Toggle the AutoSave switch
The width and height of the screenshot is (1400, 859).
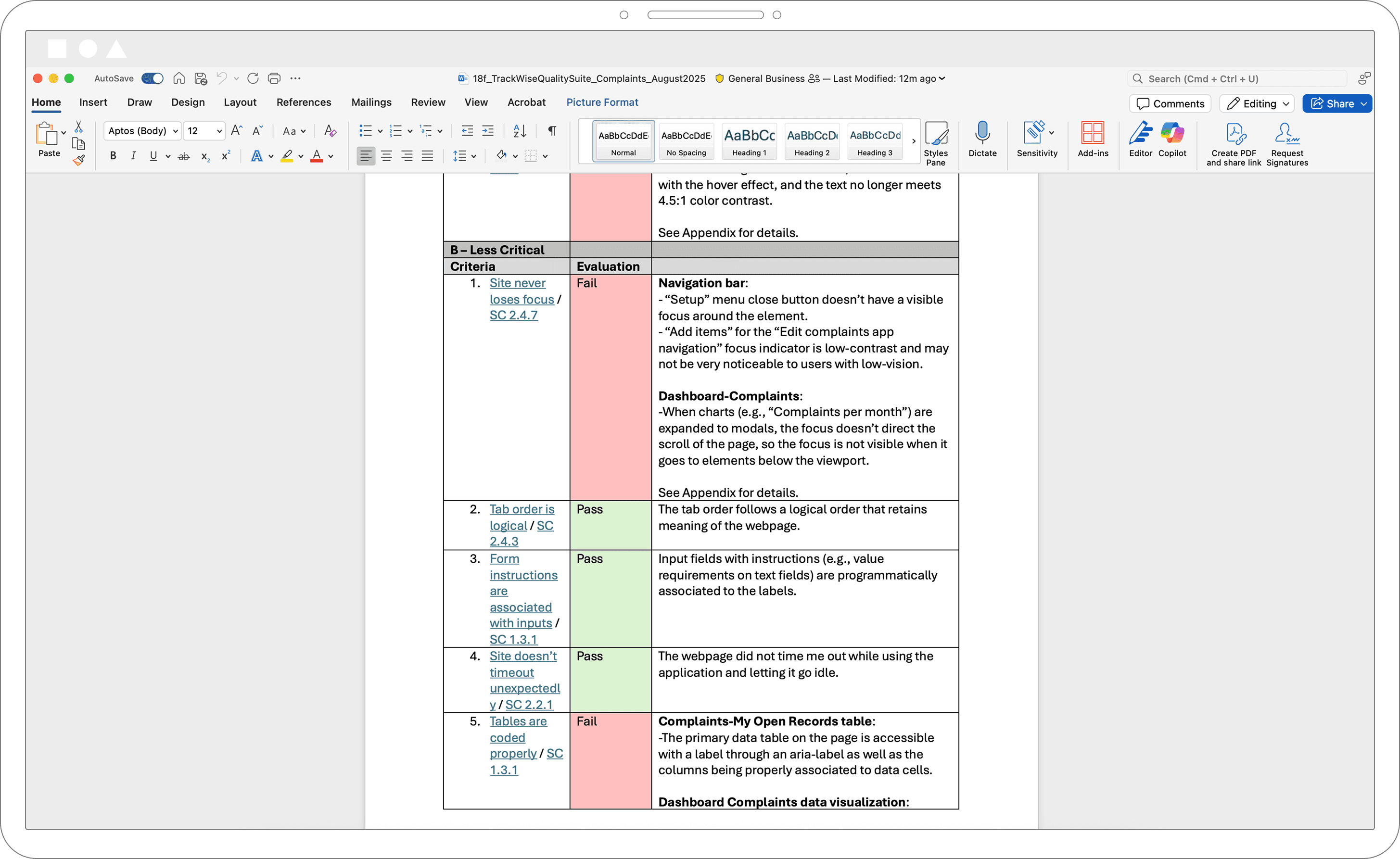click(x=153, y=78)
